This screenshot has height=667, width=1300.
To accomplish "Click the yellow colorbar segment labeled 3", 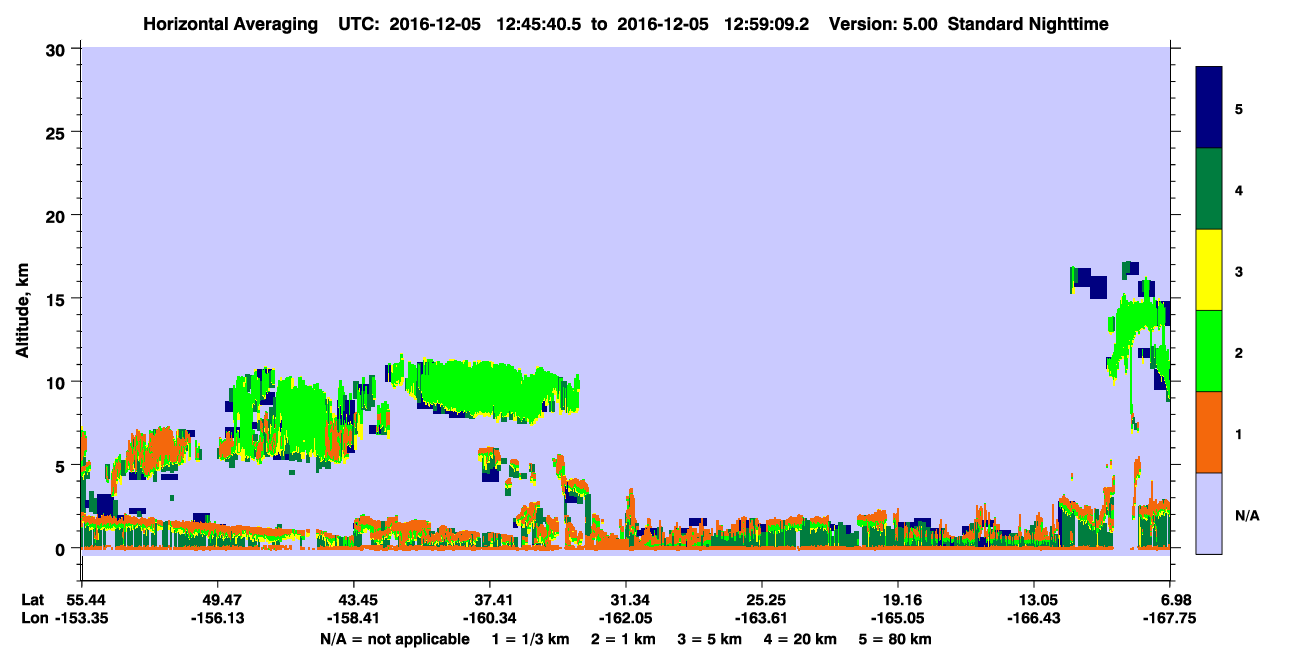I will [x=1209, y=270].
